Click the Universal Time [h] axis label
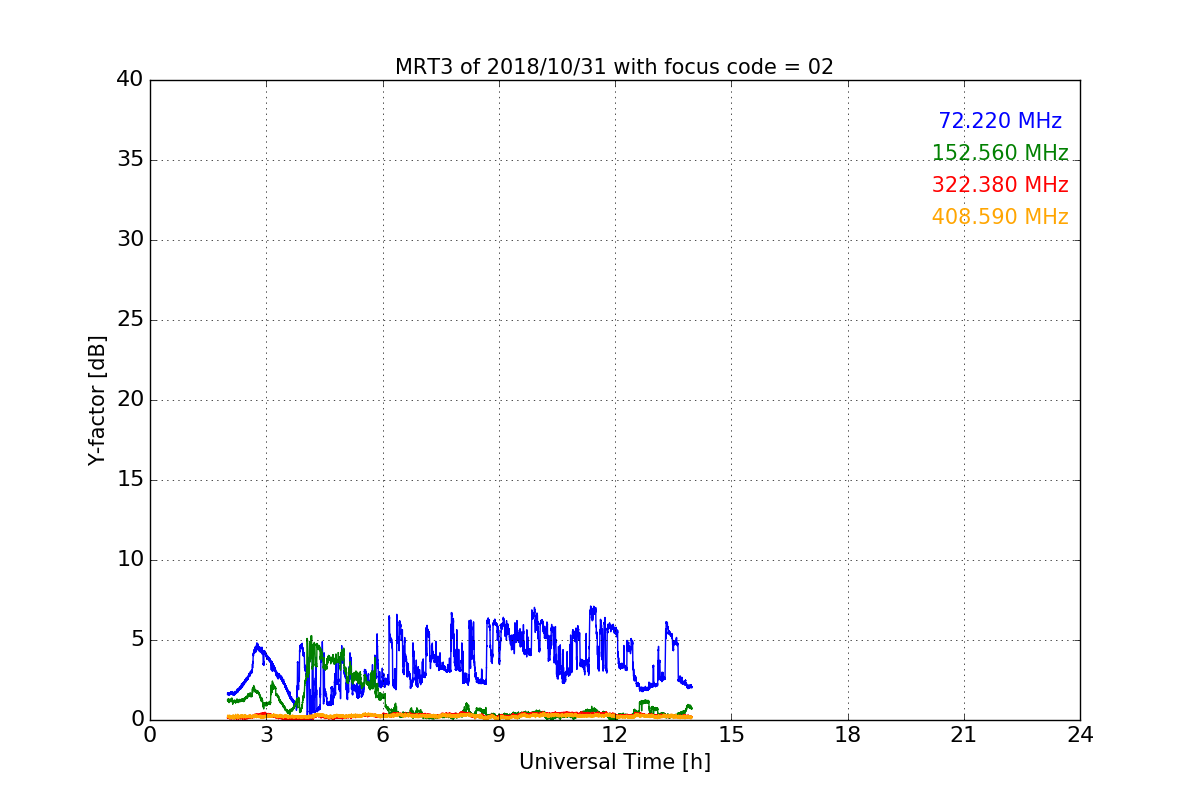This screenshot has width=1200, height=800. point(615,762)
